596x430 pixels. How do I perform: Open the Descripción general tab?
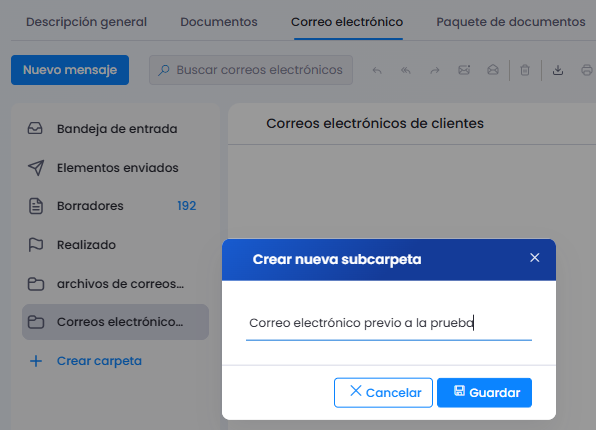(x=86, y=22)
